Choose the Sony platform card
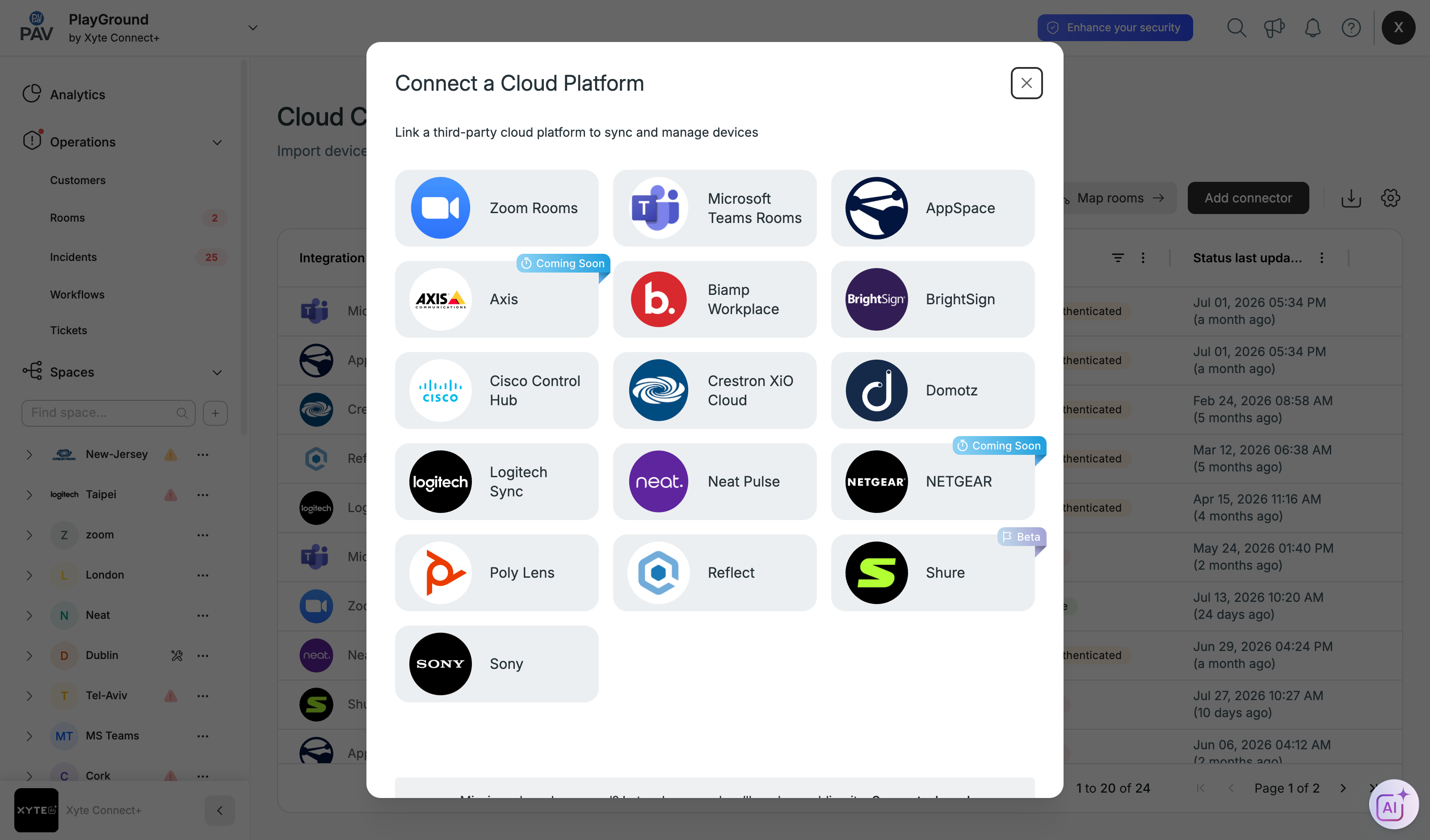The image size is (1430, 840). click(496, 664)
